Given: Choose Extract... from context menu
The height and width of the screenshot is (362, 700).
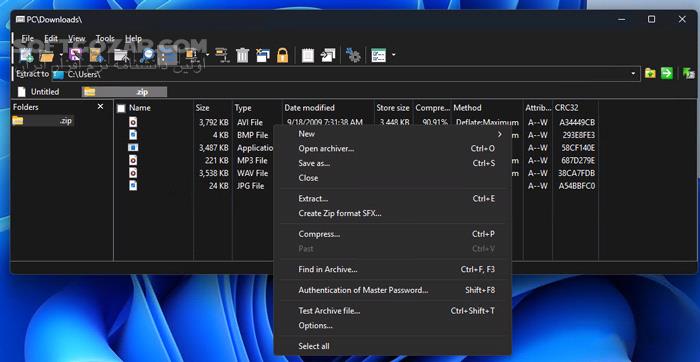Looking at the screenshot, I should (x=392, y=199).
